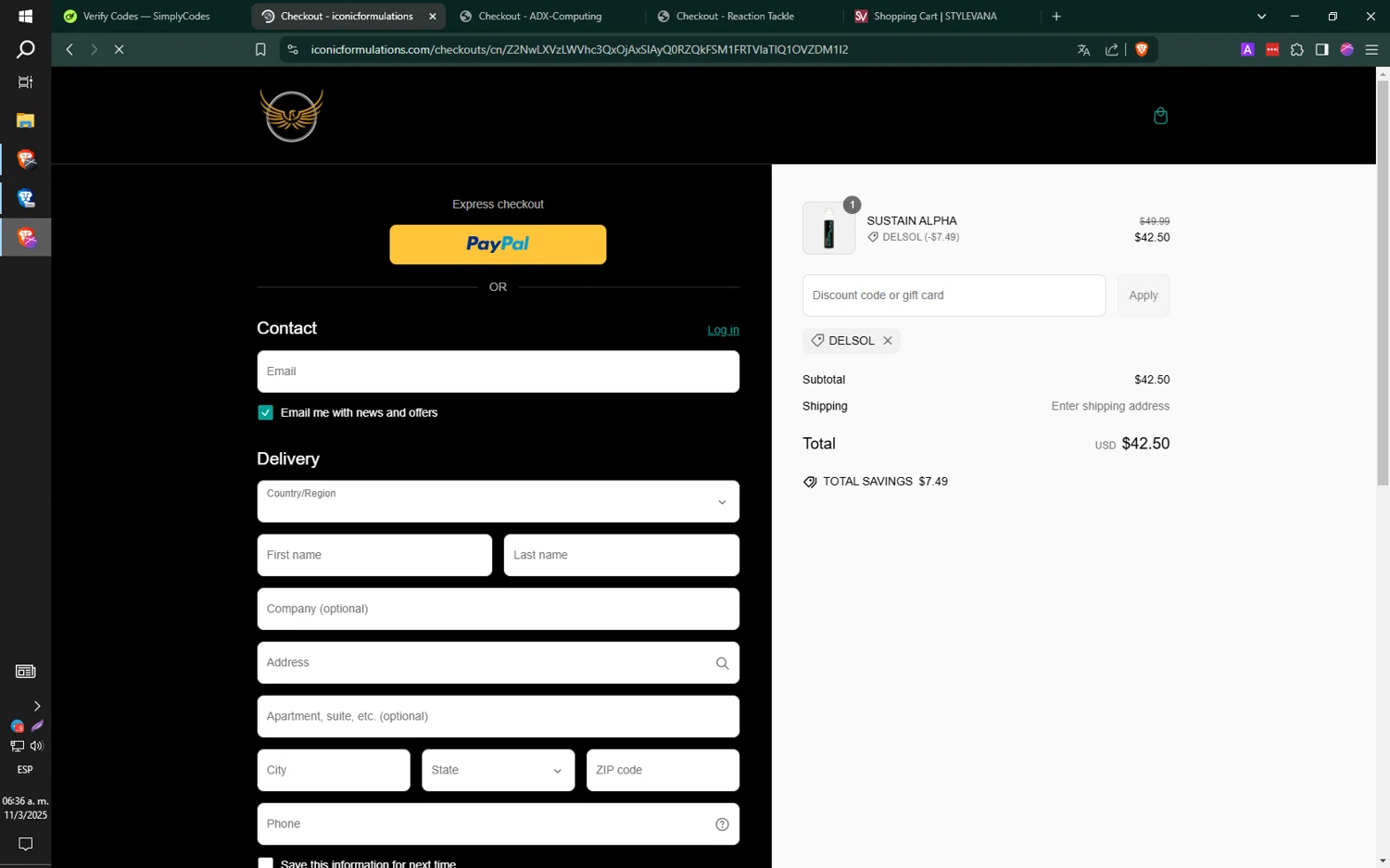Click the Last name field
This screenshot has width=1390, height=868.
[621, 555]
